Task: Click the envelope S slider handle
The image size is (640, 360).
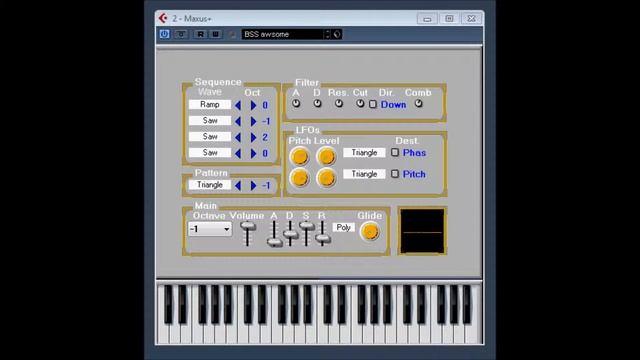Action: [x=307, y=226]
